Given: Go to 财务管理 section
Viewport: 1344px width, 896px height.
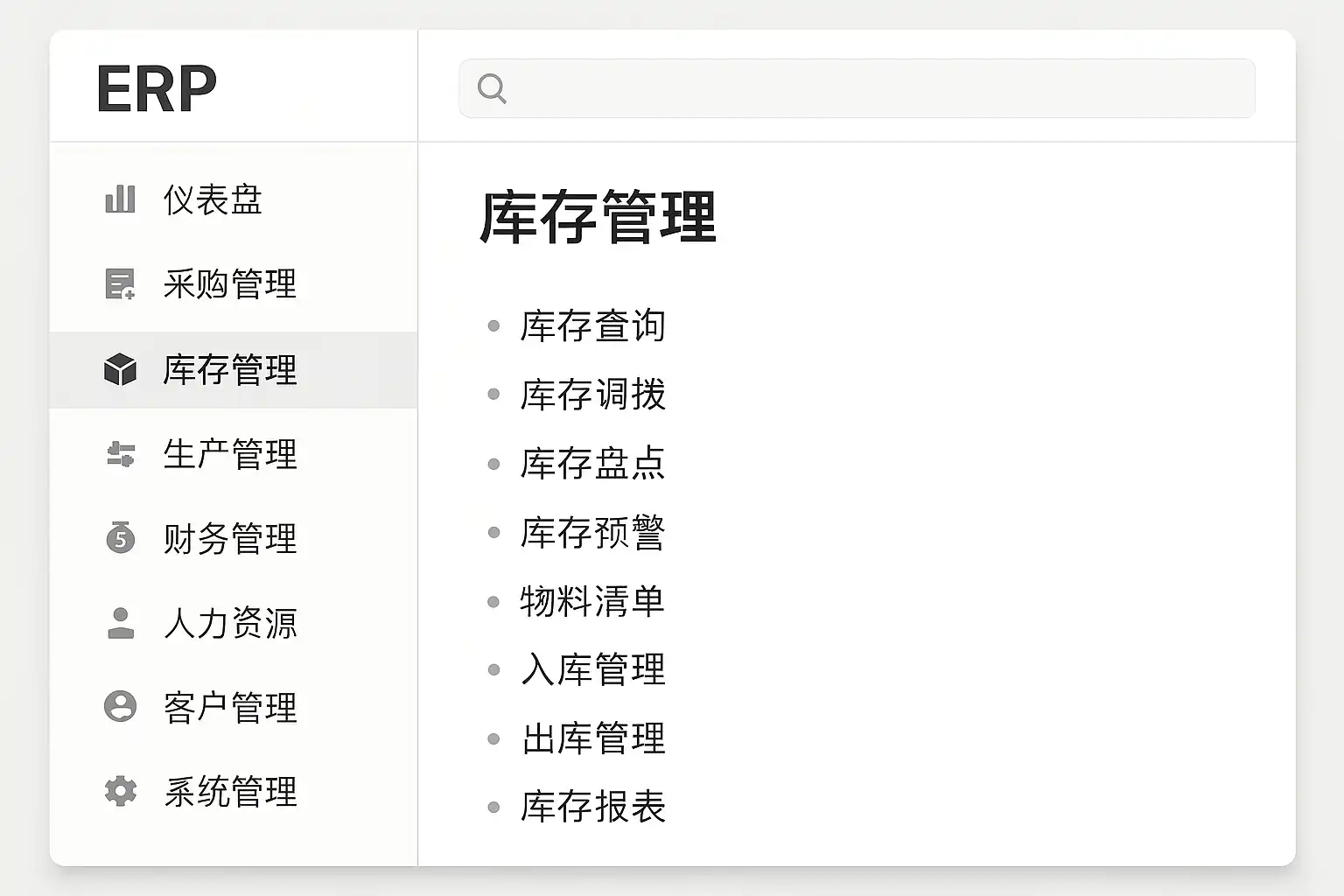Looking at the screenshot, I should (230, 539).
